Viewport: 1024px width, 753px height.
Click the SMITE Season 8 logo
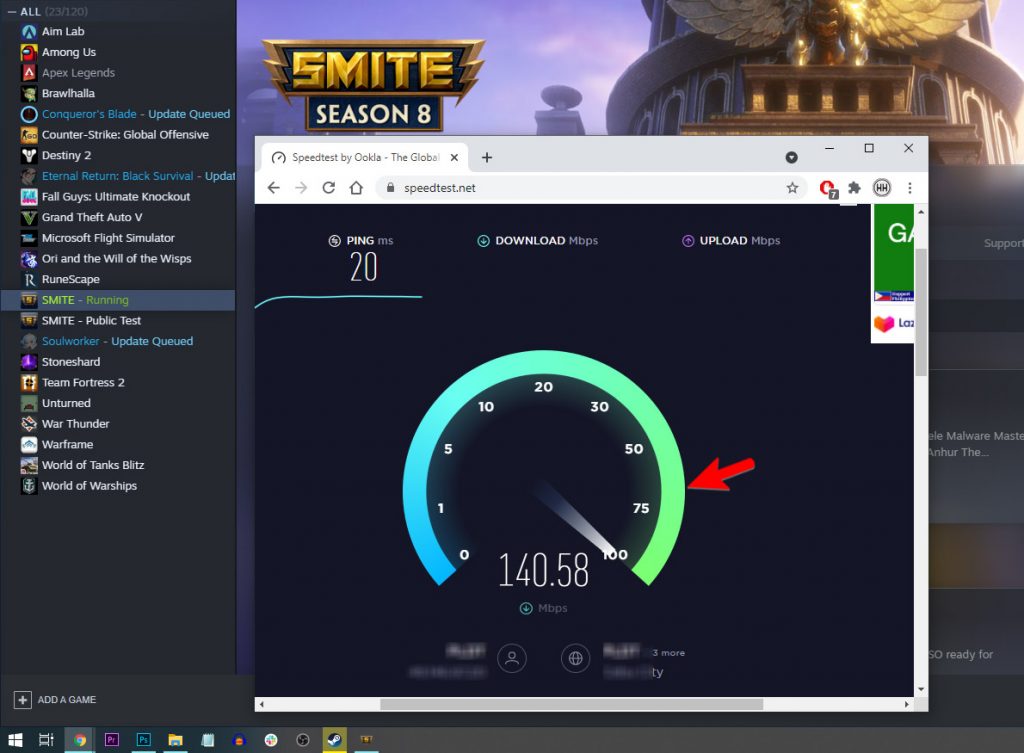(x=374, y=85)
